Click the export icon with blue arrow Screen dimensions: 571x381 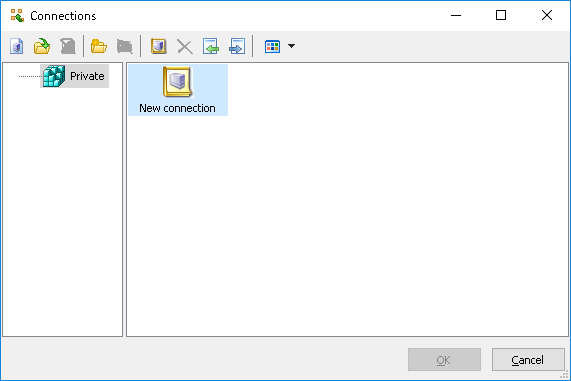(x=237, y=46)
